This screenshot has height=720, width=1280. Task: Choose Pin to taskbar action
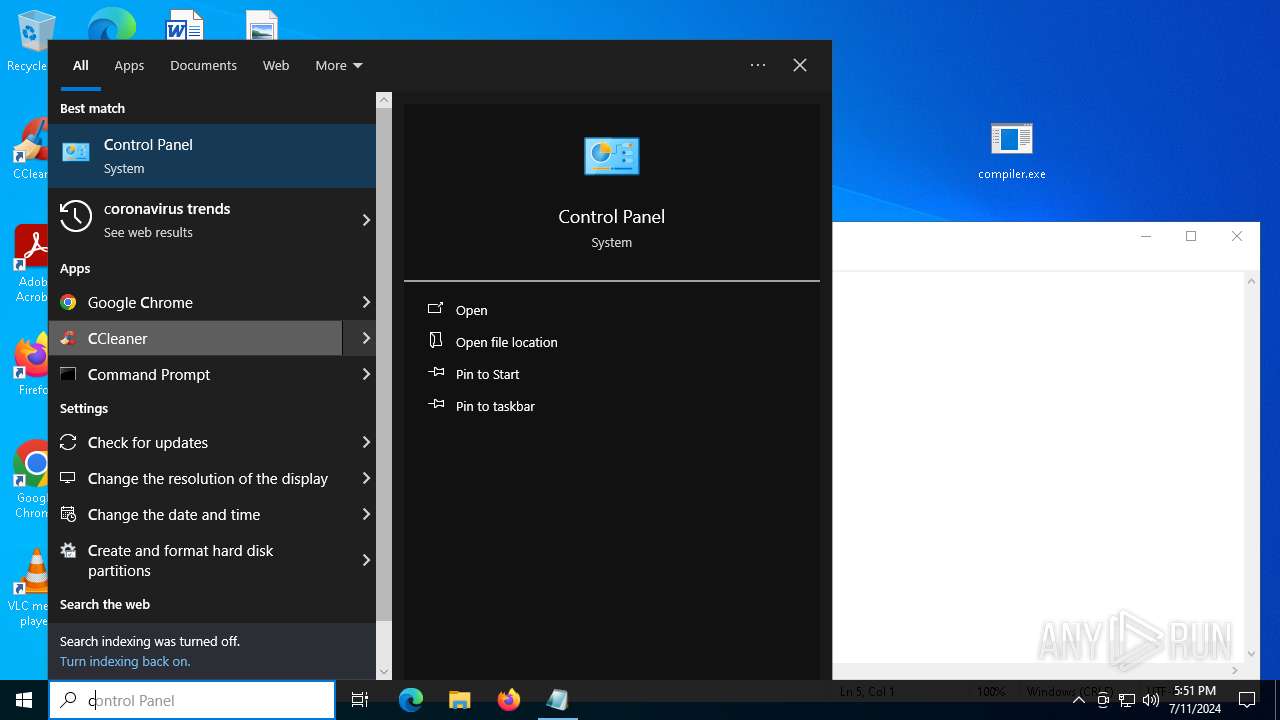click(x=495, y=406)
